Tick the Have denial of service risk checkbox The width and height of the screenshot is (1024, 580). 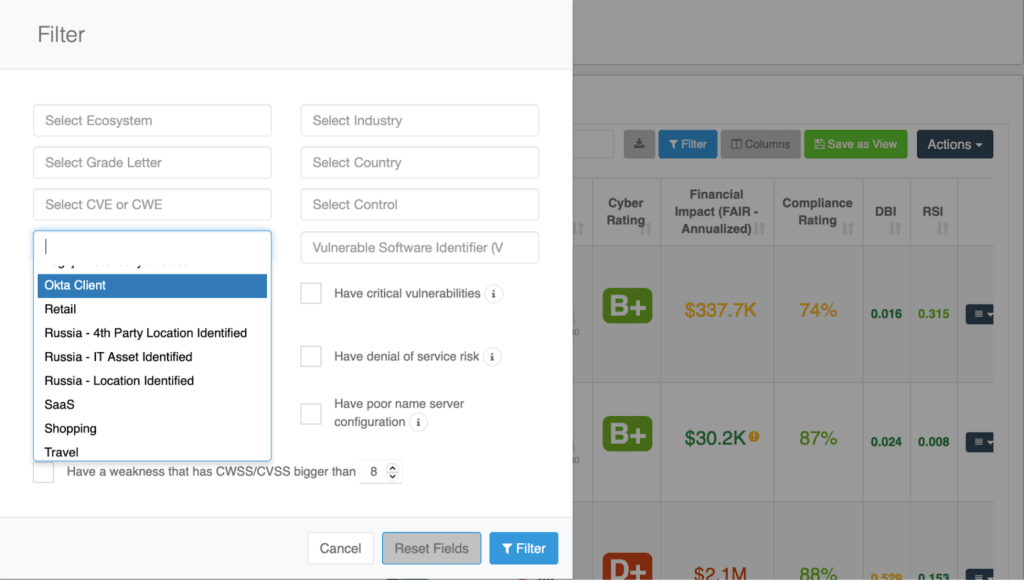tap(311, 356)
